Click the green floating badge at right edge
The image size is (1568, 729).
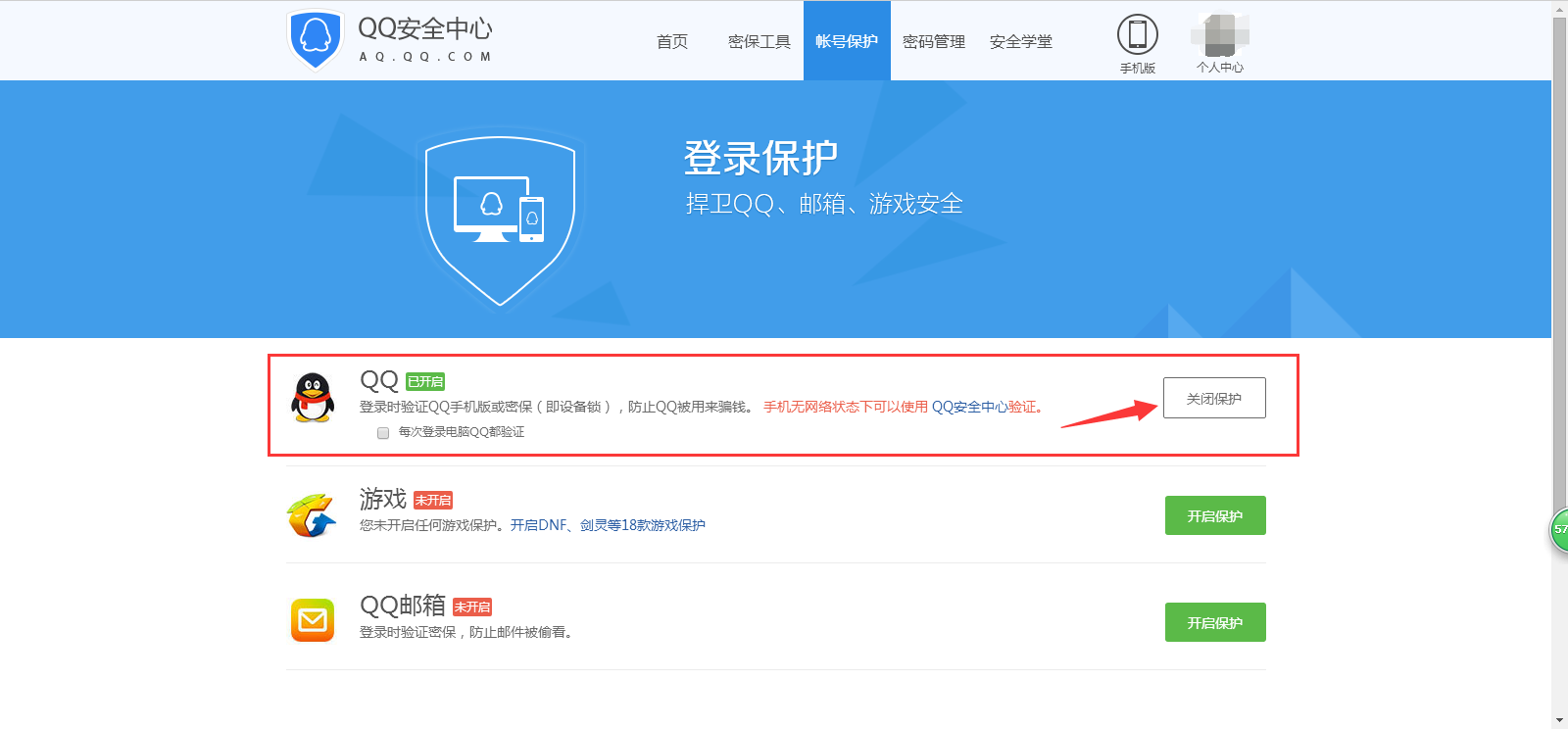pyautogui.click(x=1559, y=529)
